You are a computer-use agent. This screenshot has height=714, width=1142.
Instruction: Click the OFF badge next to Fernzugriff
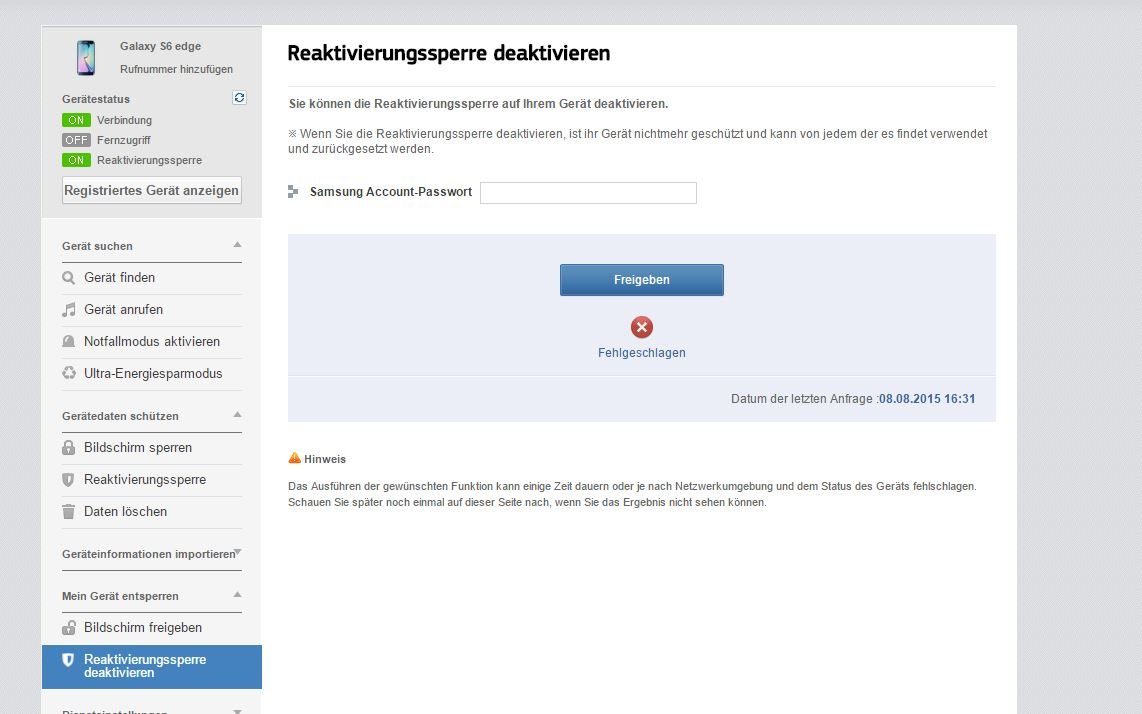(76, 140)
